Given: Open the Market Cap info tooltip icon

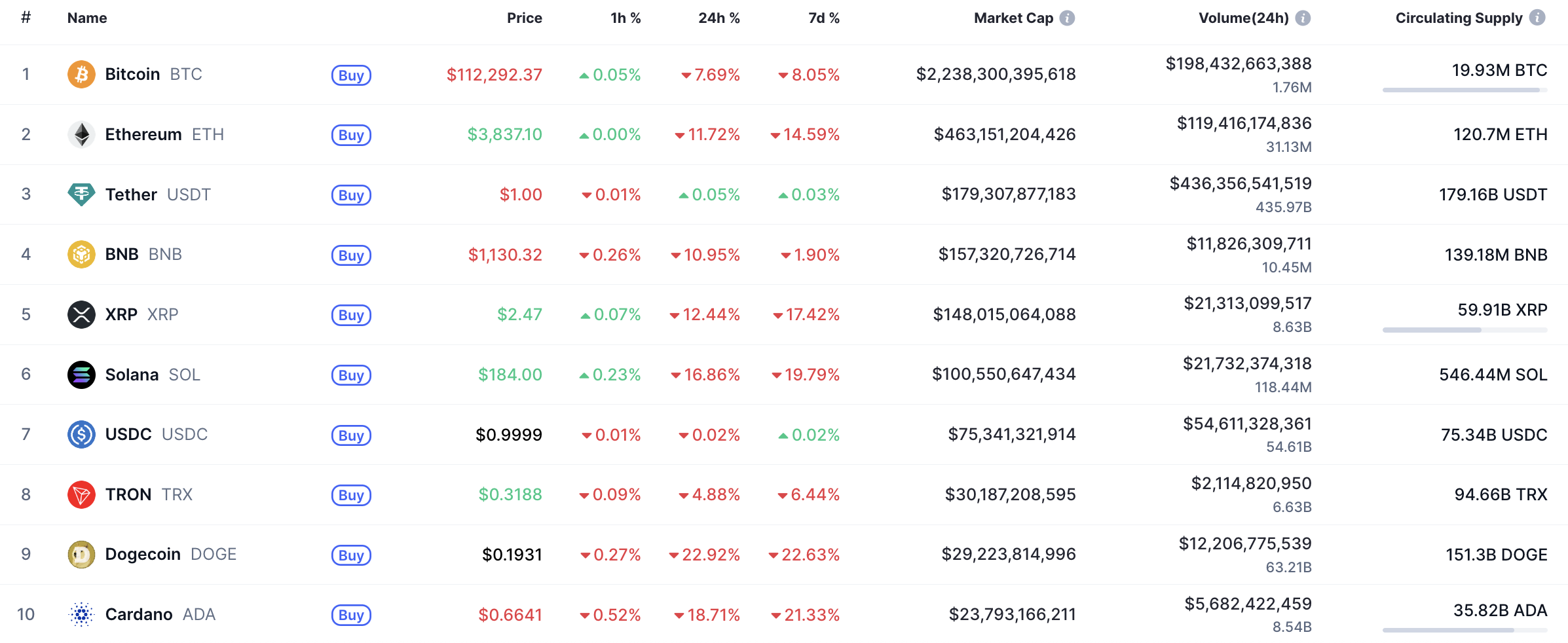Looking at the screenshot, I should tap(1068, 18).
